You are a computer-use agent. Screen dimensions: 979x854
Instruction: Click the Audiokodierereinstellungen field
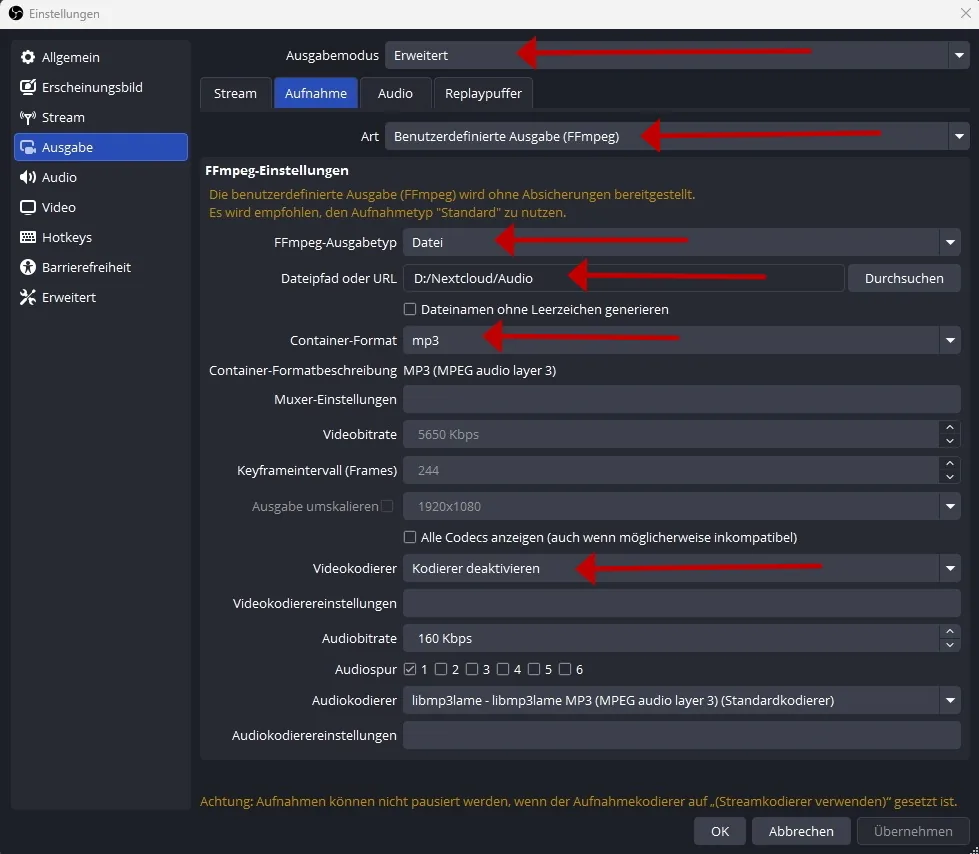681,735
